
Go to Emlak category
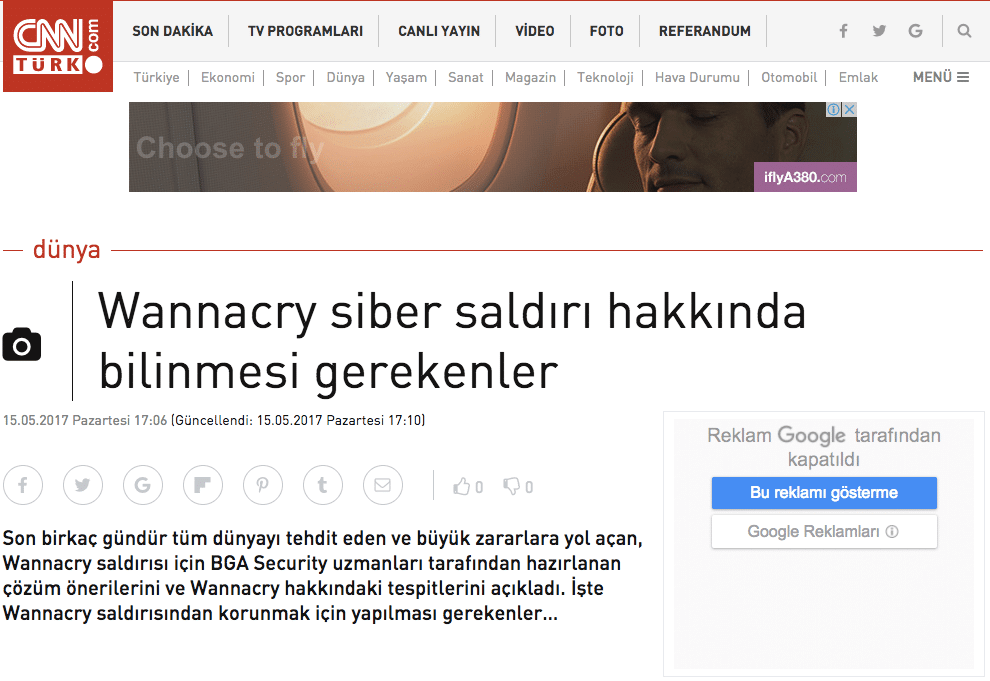click(x=858, y=77)
